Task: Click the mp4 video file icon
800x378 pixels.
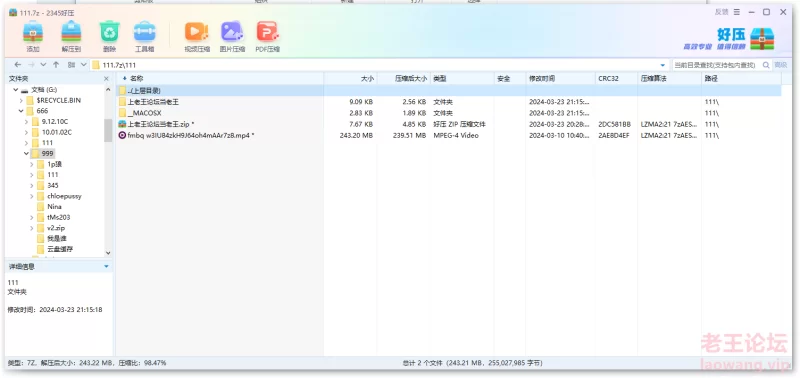Action: tap(122, 135)
